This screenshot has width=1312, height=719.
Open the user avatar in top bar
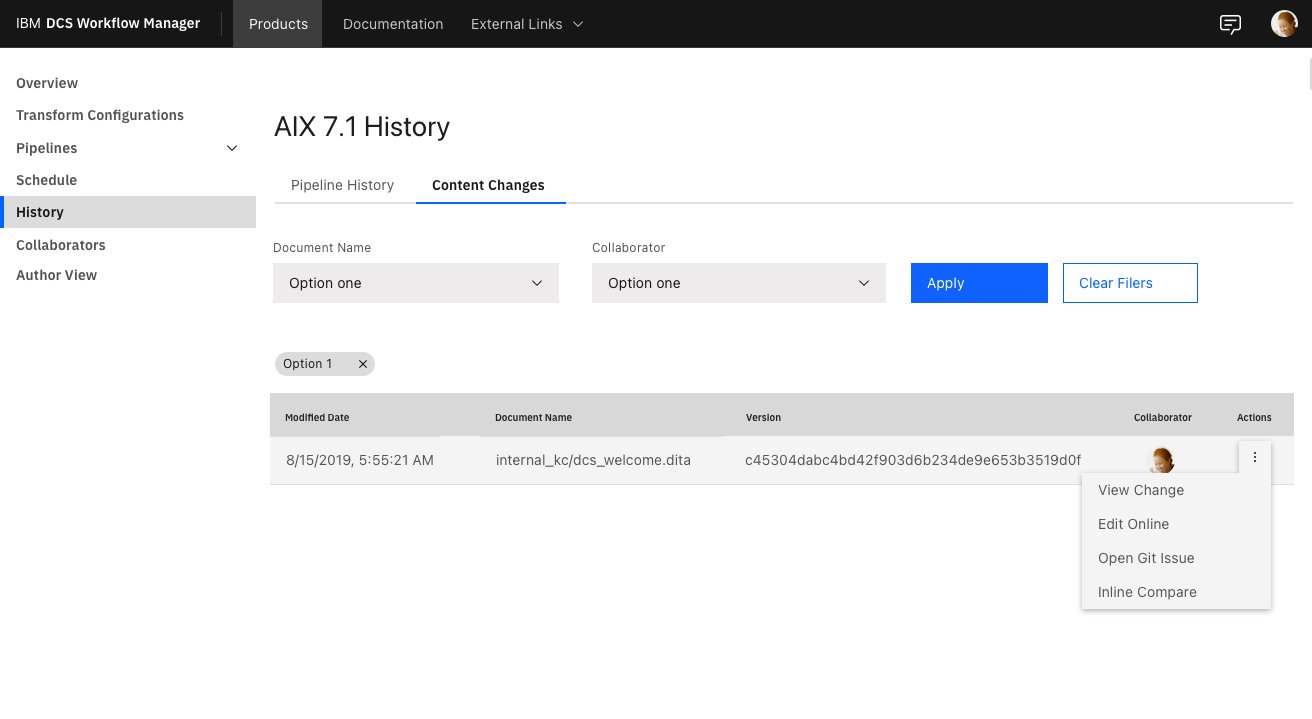click(x=1284, y=24)
